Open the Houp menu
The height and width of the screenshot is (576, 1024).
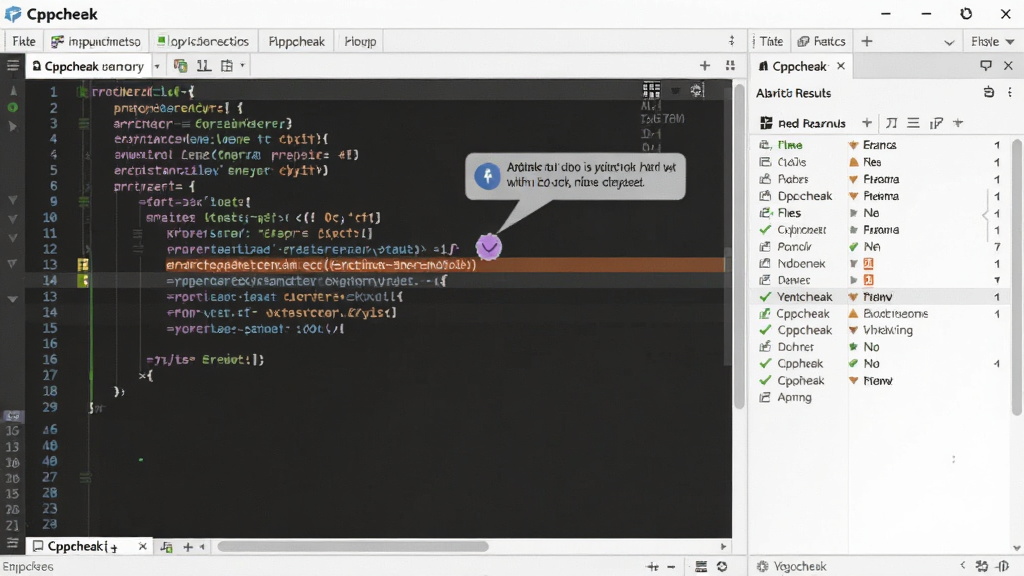pyautogui.click(x=360, y=41)
